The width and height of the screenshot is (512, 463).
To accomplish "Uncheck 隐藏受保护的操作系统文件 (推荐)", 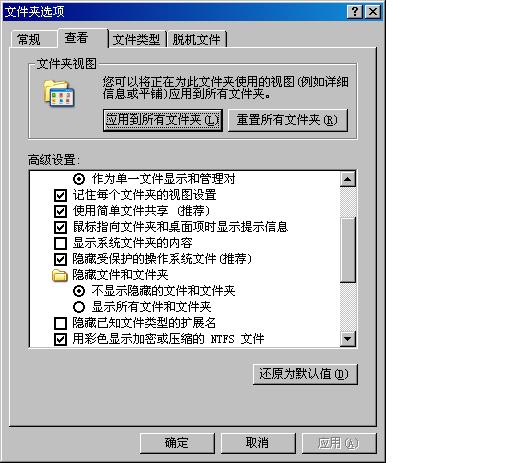I will click(60, 259).
